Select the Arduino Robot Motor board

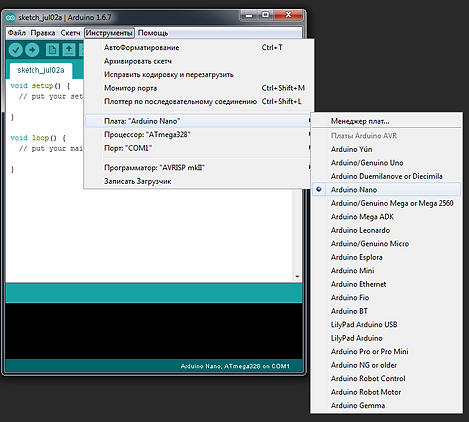pyautogui.click(x=386, y=392)
